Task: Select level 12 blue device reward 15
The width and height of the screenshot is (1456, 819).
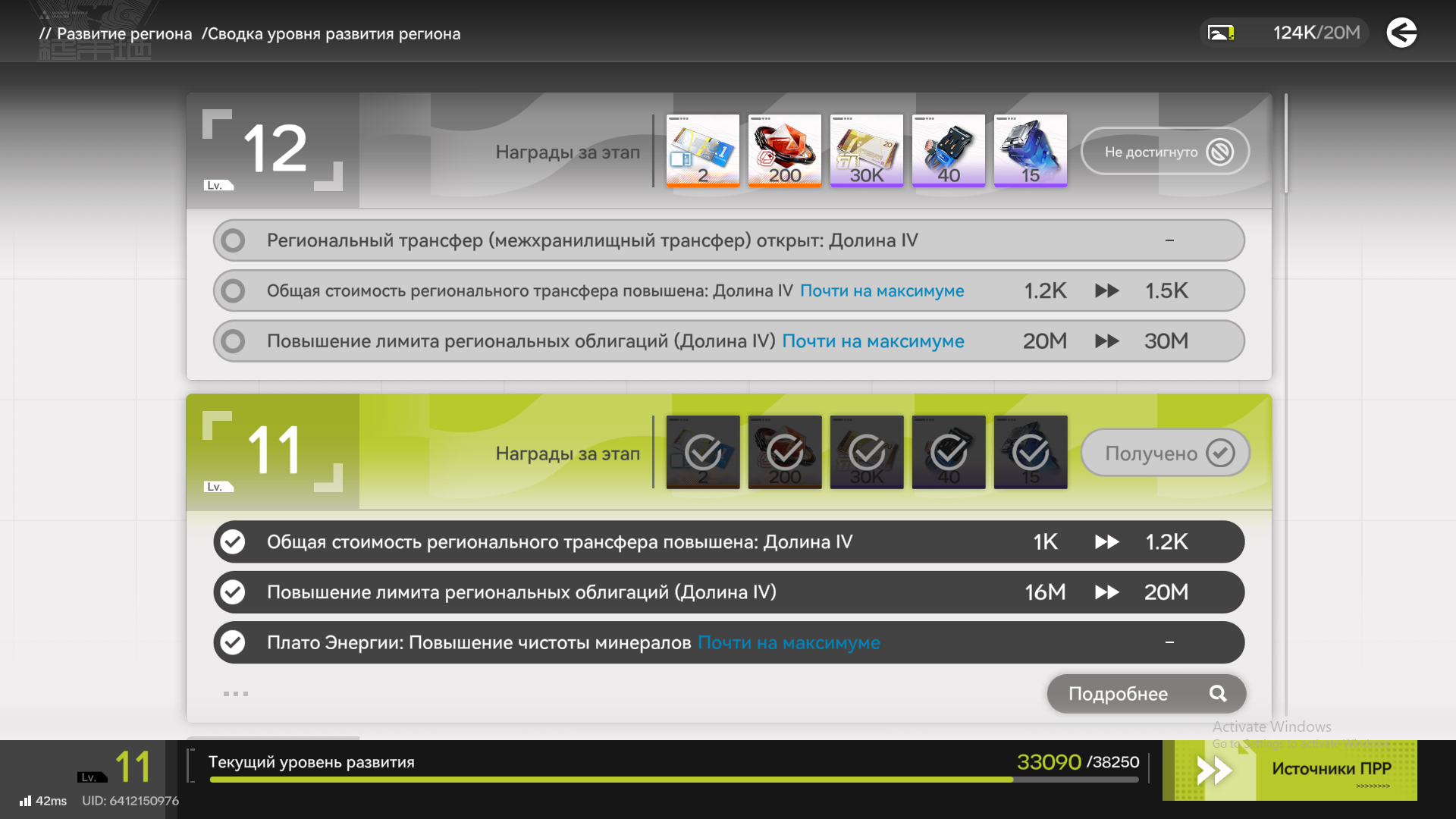Action: pos(1030,150)
